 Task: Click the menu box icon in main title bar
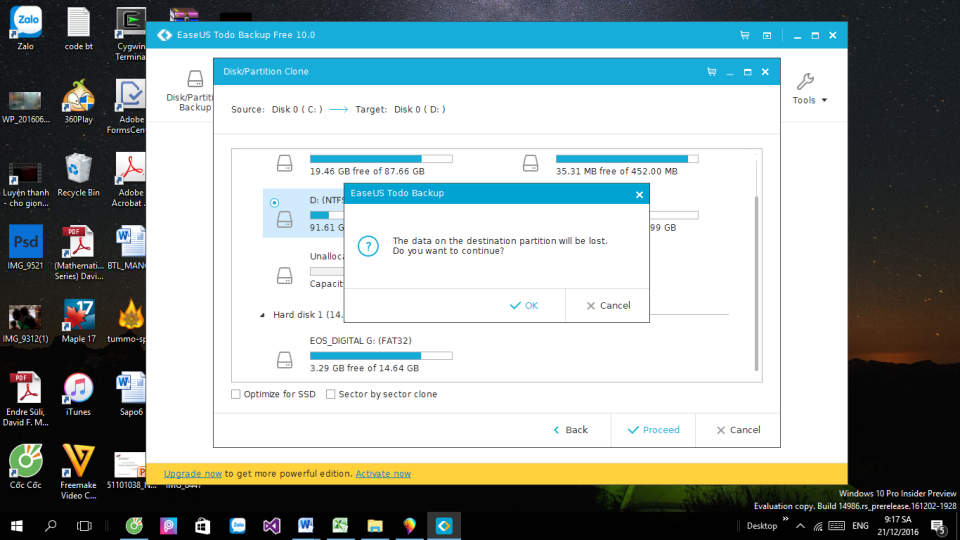(x=767, y=36)
